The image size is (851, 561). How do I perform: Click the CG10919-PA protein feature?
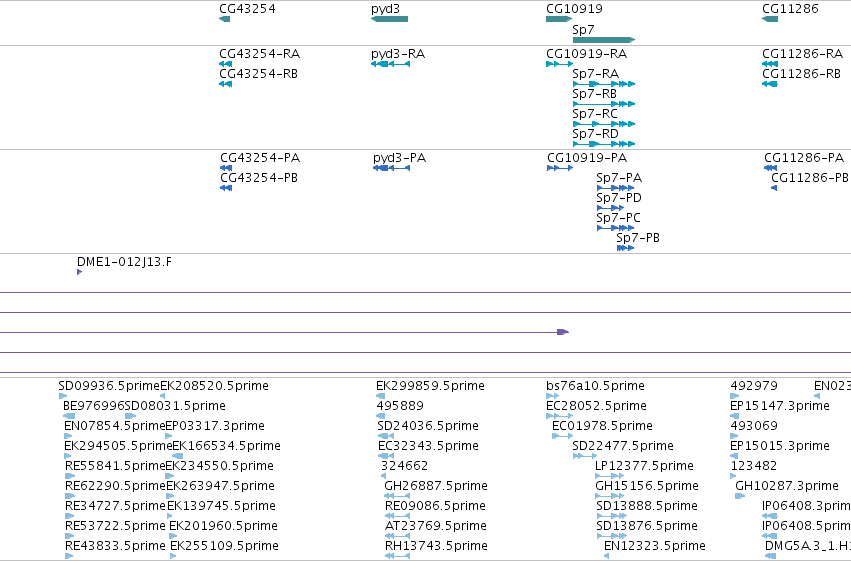pos(560,168)
